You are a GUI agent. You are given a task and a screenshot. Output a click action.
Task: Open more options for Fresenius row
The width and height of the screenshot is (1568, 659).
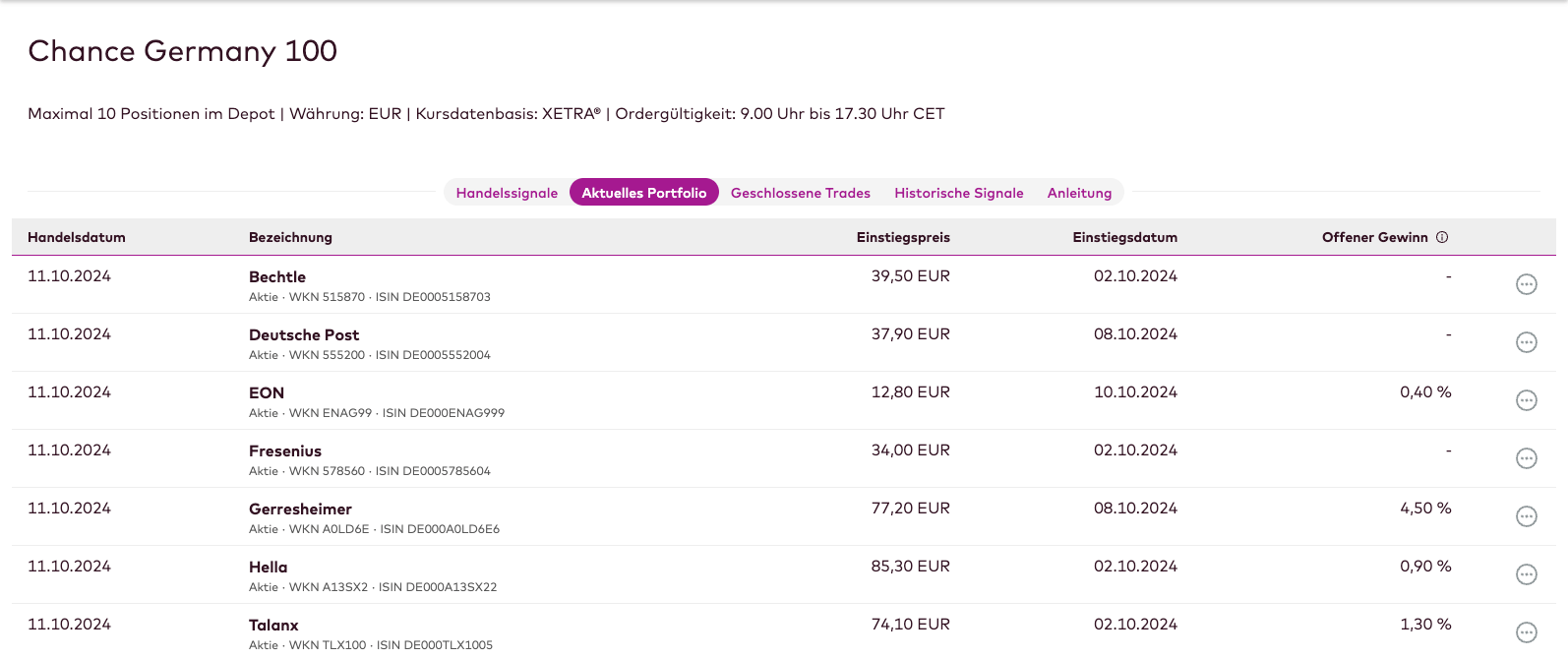1527,458
